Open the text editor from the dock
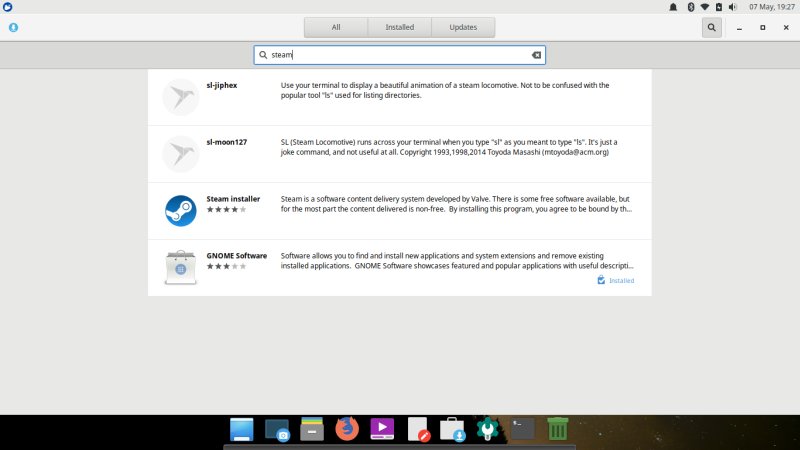800x450 pixels. (418, 429)
